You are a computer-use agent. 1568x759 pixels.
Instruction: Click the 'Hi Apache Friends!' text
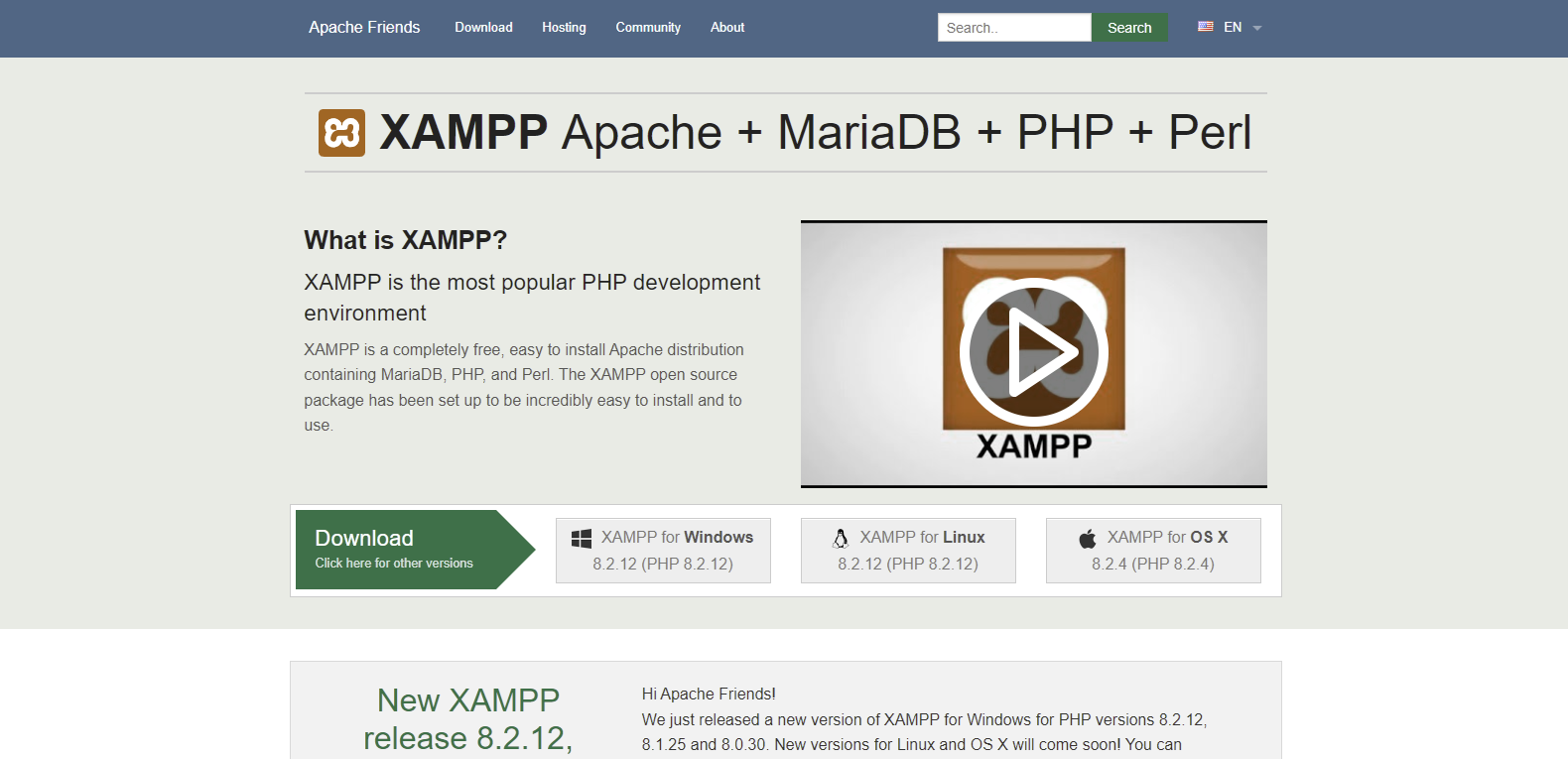click(x=709, y=694)
